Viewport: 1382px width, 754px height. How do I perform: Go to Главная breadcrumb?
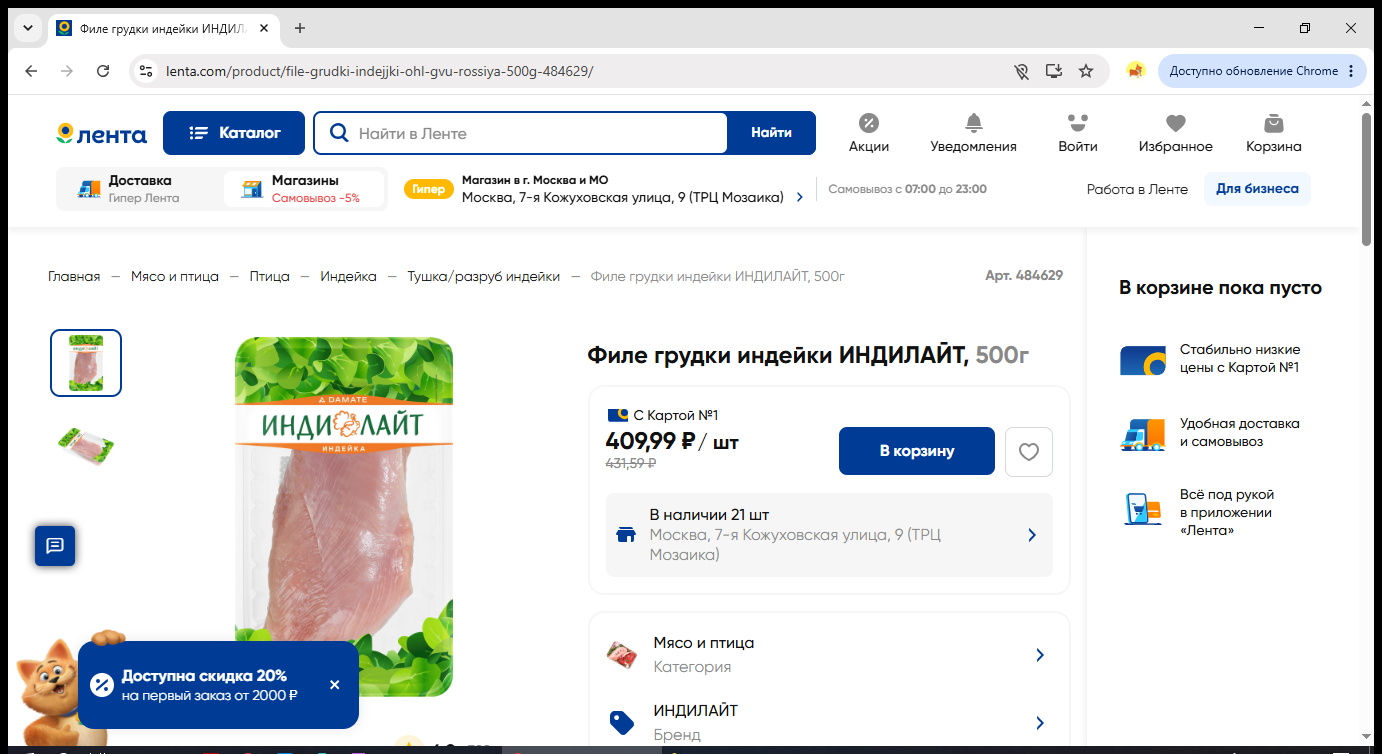(x=74, y=276)
